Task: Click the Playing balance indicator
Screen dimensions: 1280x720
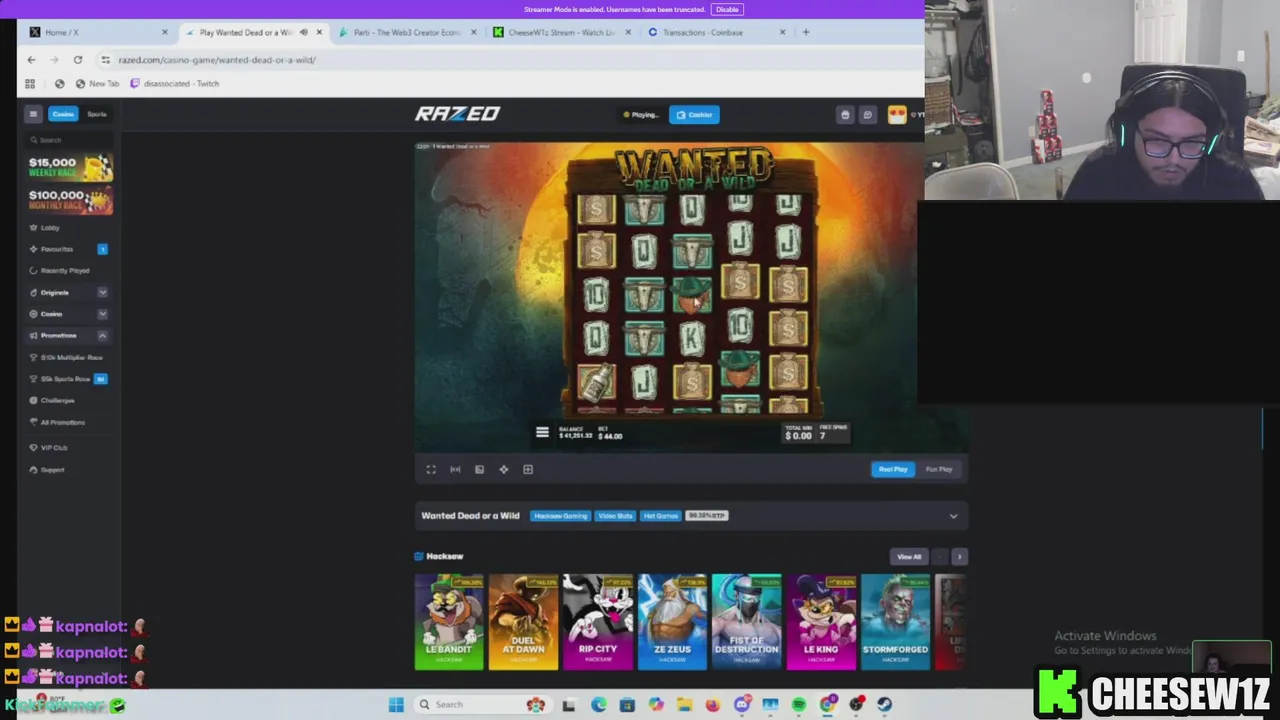Action: [x=641, y=114]
